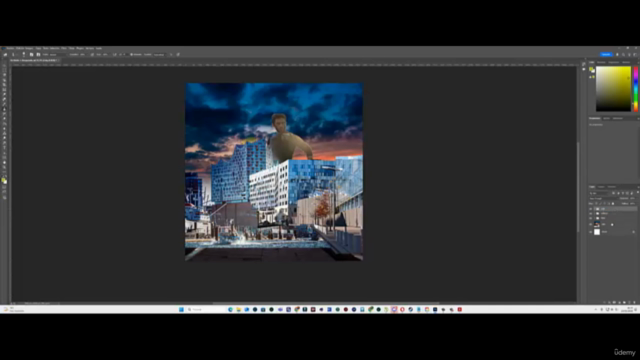Viewport: 640px width, 360px height.
Task: Click the taskbar search field
Action: [205, 309]
